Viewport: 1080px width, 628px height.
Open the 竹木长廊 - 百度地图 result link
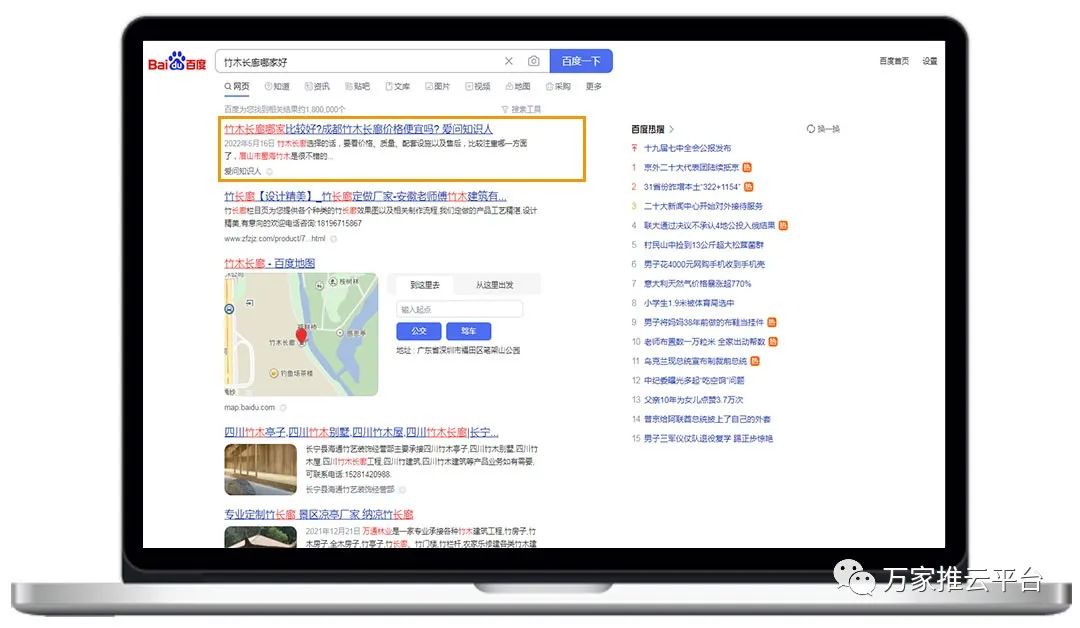(269, 264)
